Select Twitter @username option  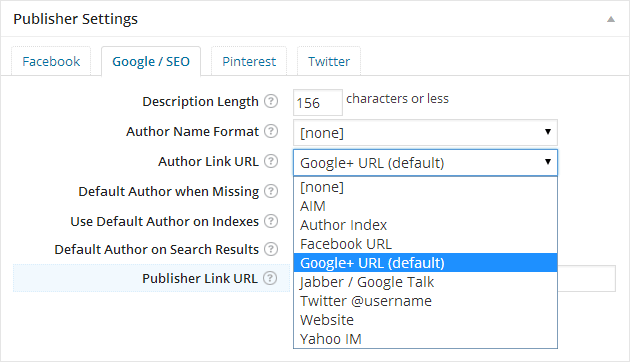click(x=425, y=301)
